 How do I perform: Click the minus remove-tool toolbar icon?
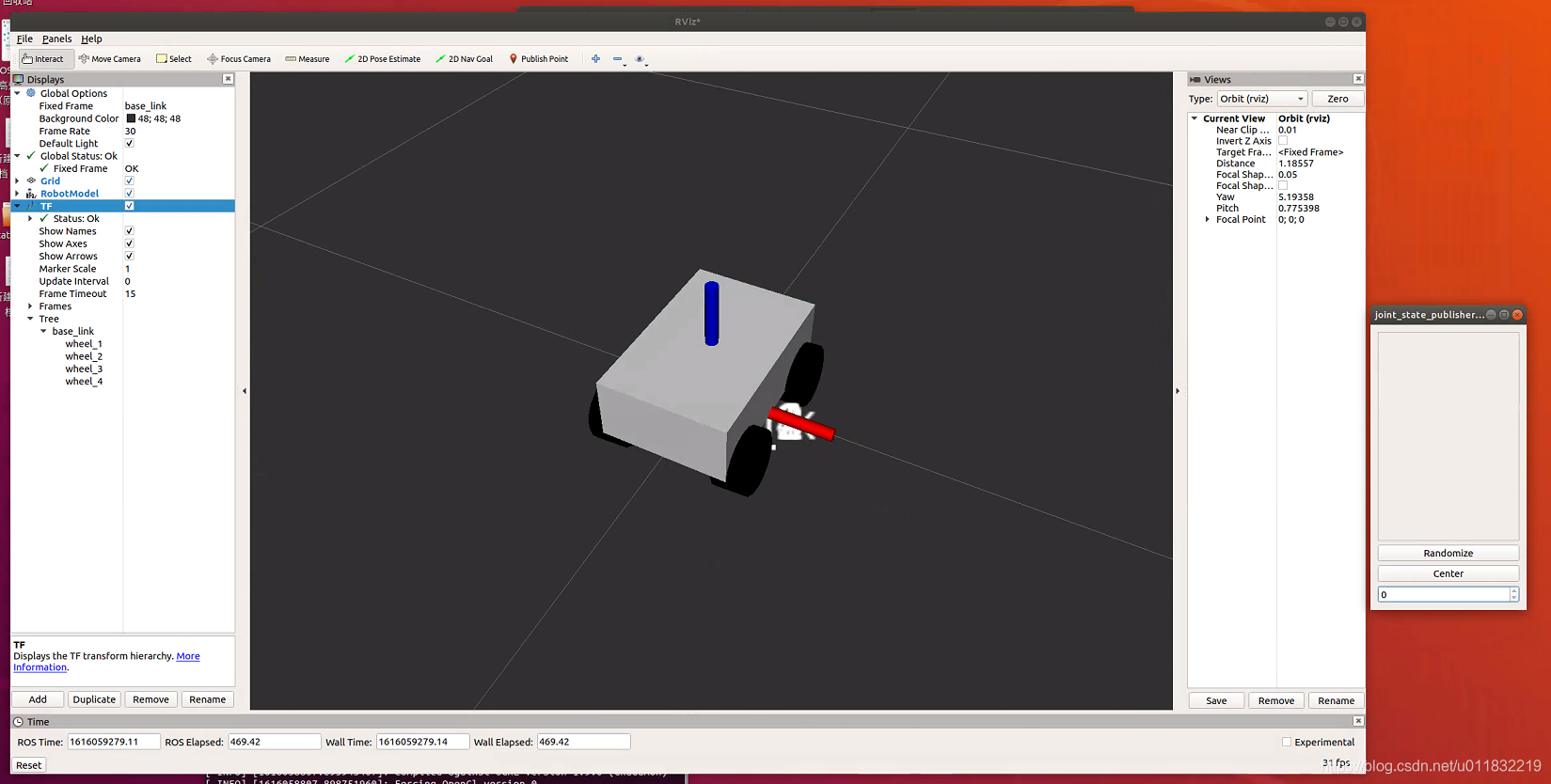pyautogui.click(x=618, y=59)
